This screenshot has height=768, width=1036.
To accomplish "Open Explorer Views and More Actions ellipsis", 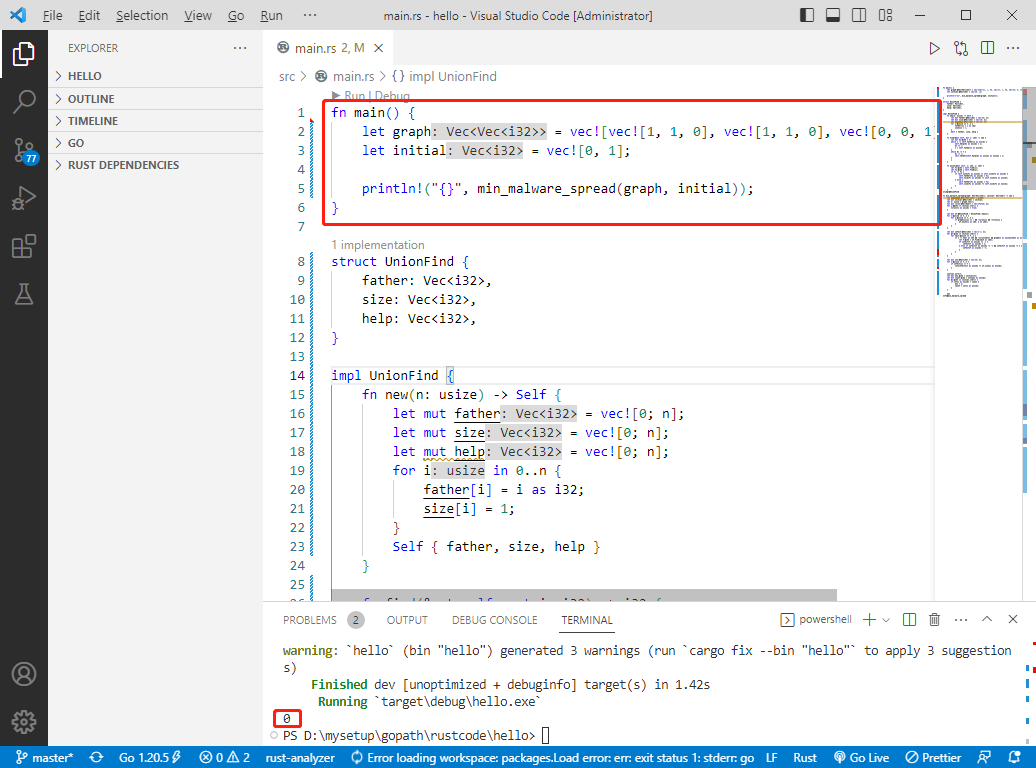I will tap(240, 48).
